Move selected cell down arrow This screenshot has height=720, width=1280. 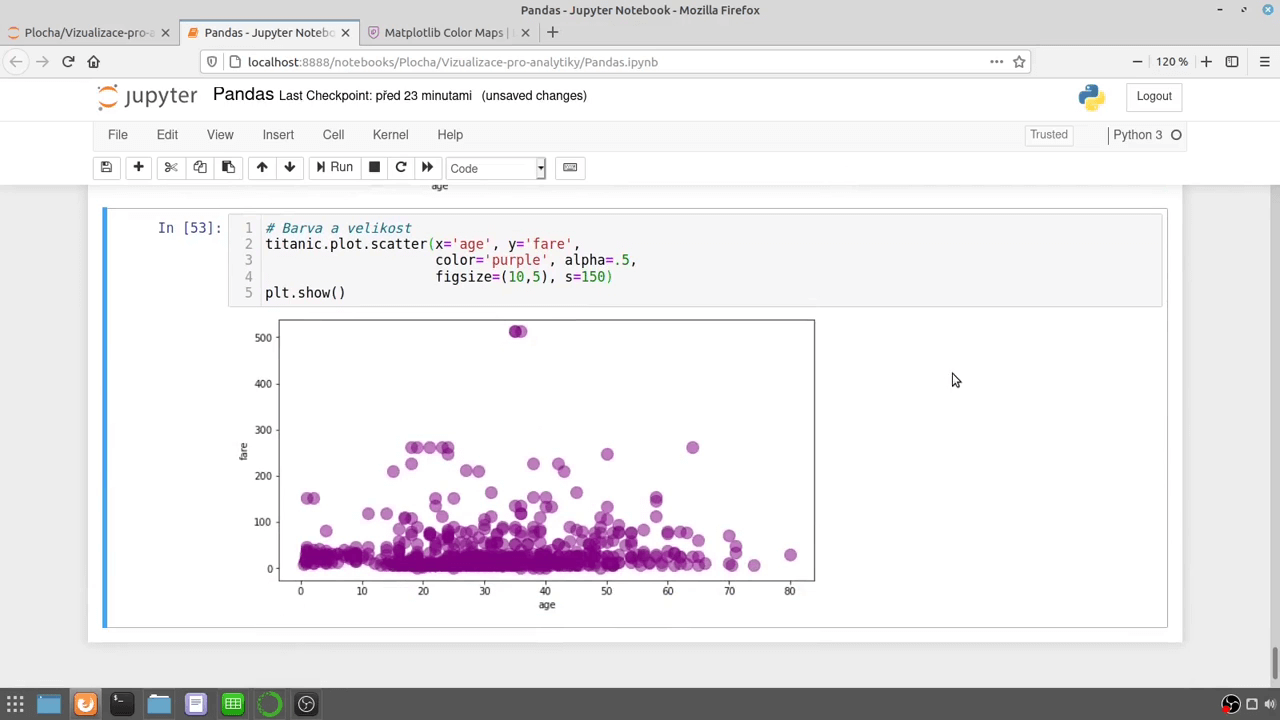[290, 168]
